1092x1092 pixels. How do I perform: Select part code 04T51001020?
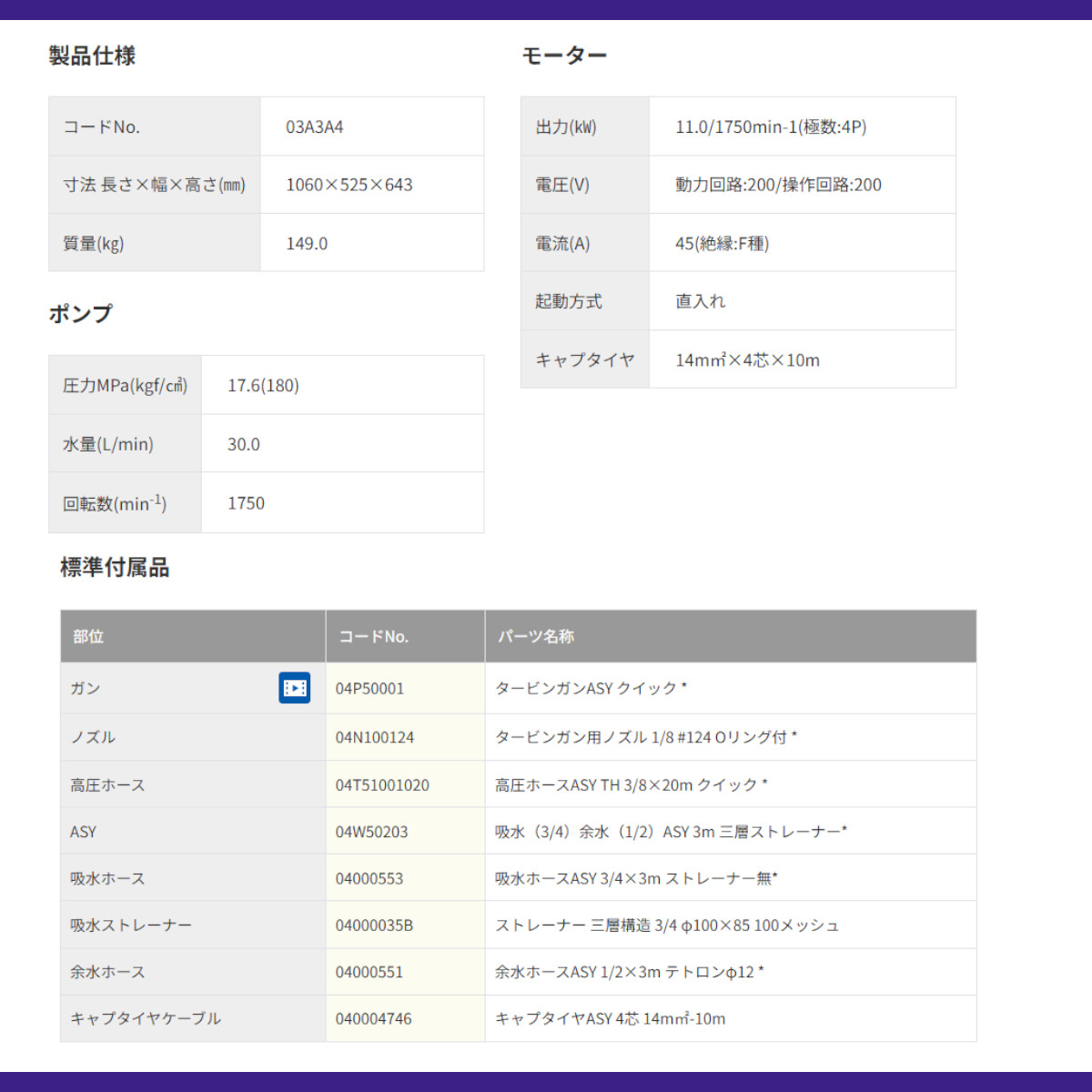pos(382,785)
